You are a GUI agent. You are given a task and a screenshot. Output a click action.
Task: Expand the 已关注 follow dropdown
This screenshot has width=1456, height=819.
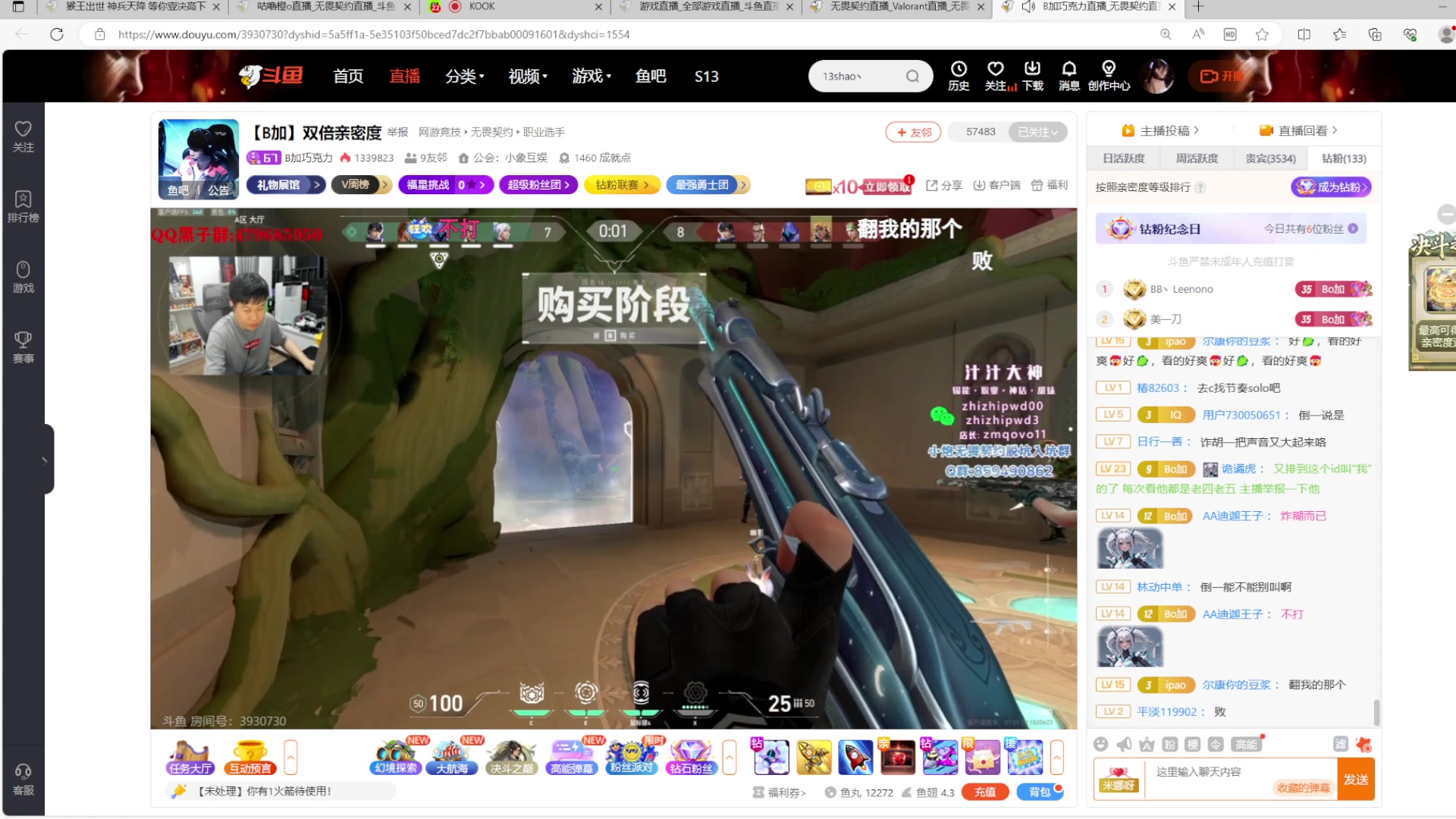coord(1038,131)
